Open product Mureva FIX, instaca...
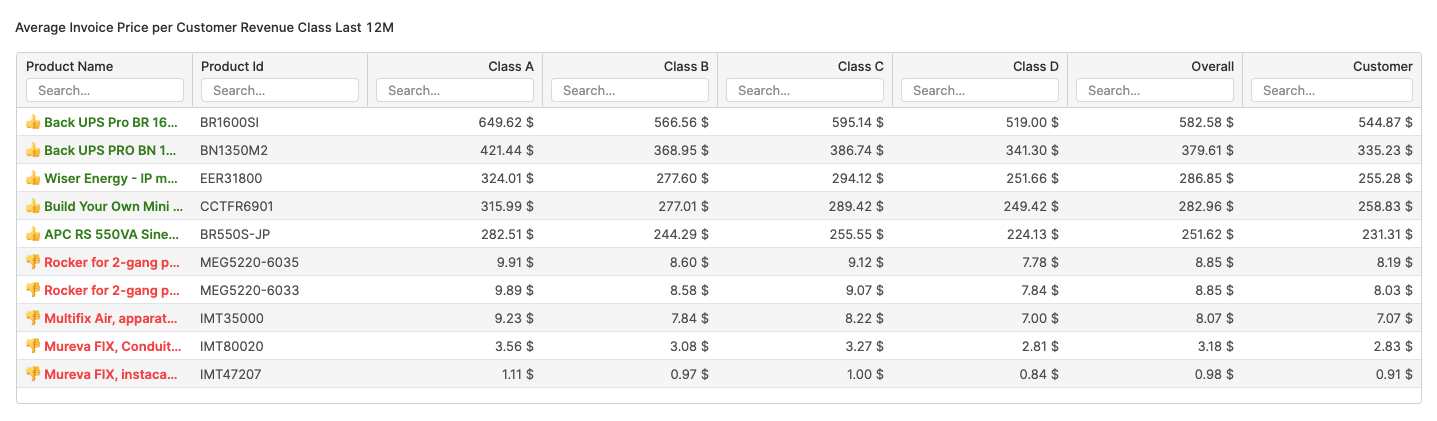 coord(113,374)
